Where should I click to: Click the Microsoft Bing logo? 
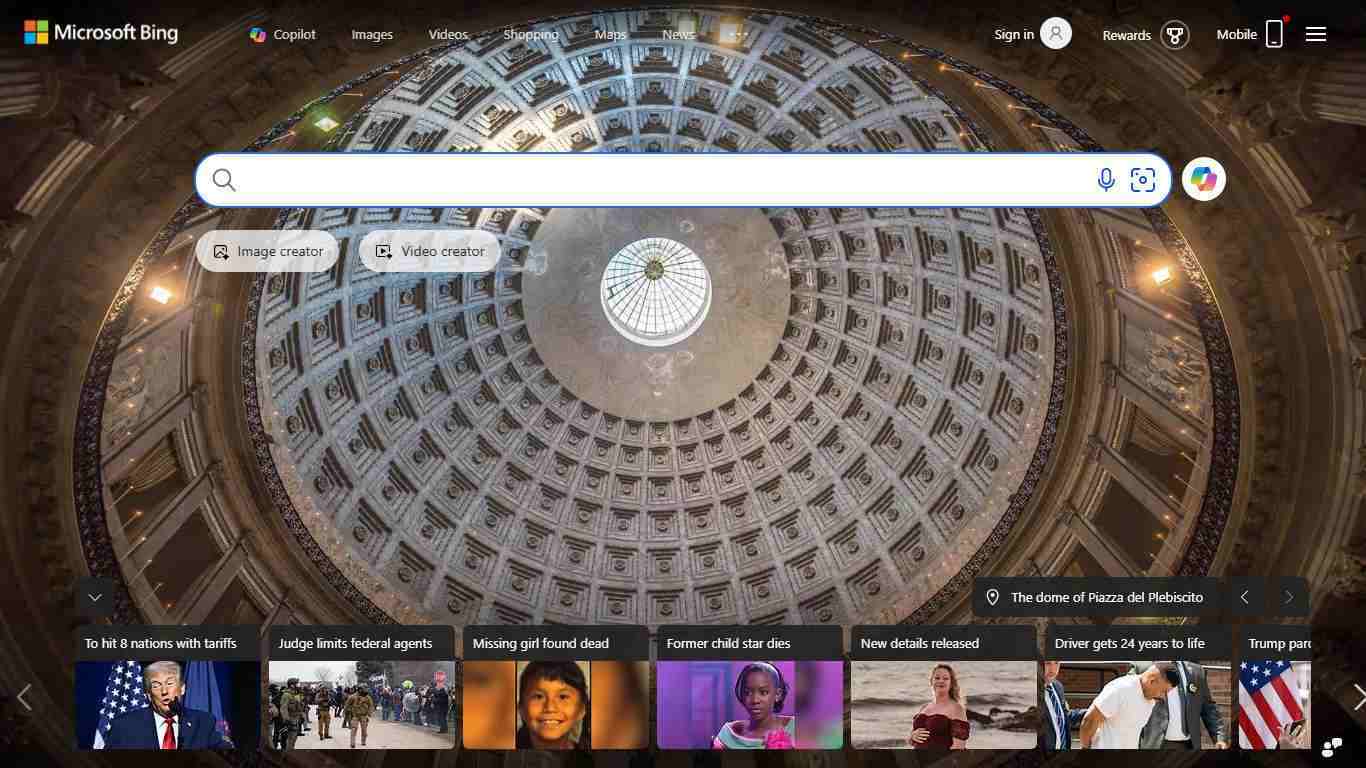100,32
